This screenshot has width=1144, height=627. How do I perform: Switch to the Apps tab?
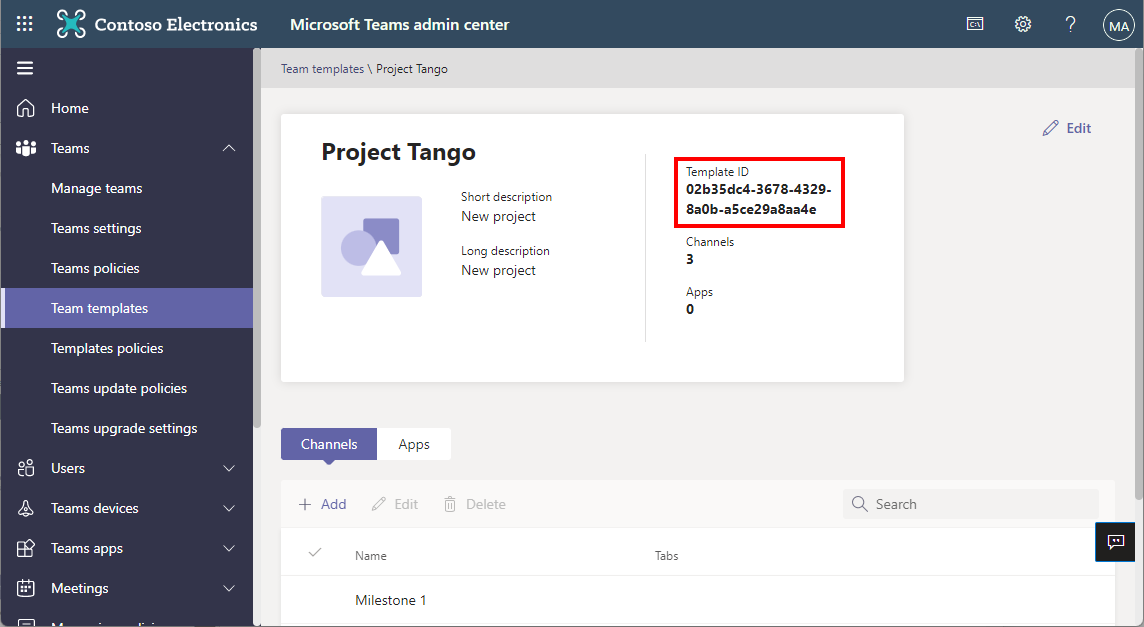pos(414,444)
